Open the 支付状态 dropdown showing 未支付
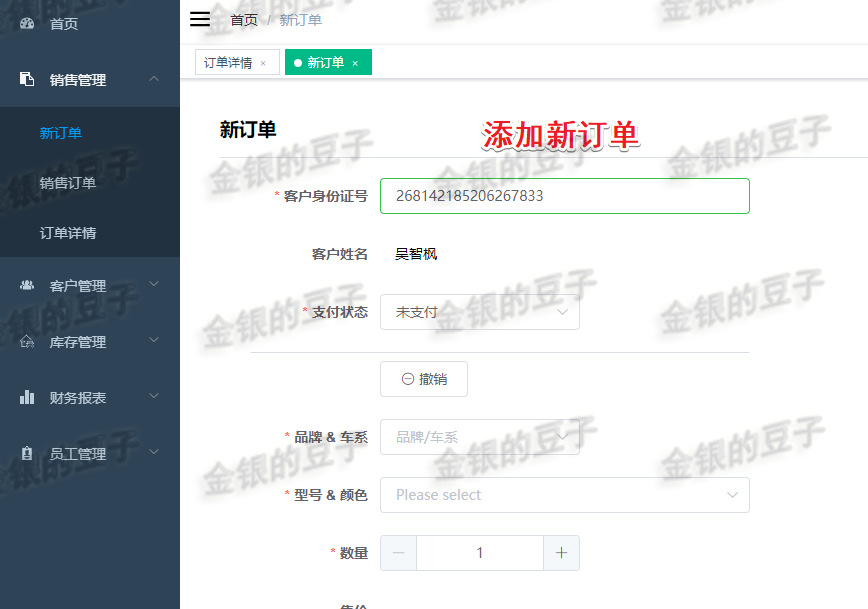The width and height of the screenshot is (868, 609). tap(479, 311)
